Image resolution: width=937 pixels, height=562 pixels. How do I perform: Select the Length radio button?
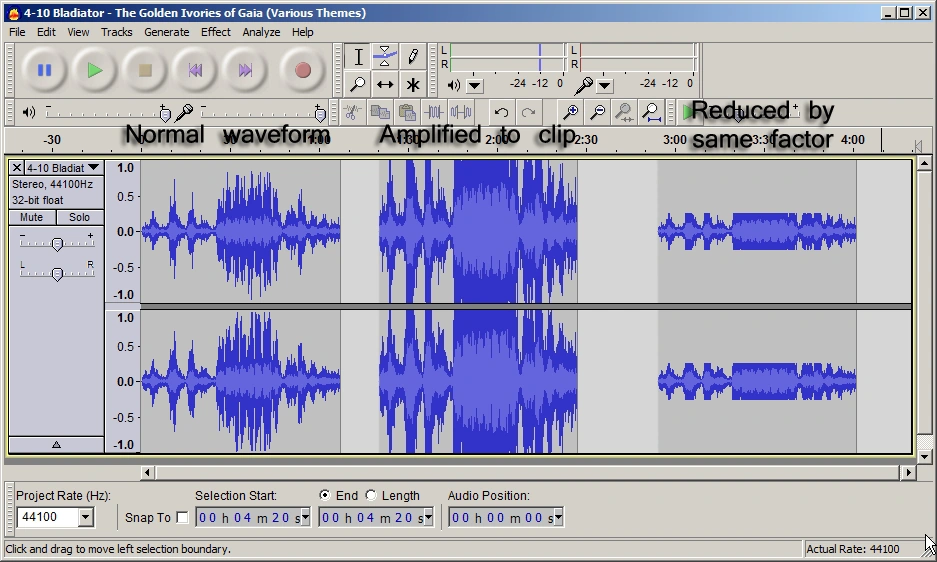[371, 495]
